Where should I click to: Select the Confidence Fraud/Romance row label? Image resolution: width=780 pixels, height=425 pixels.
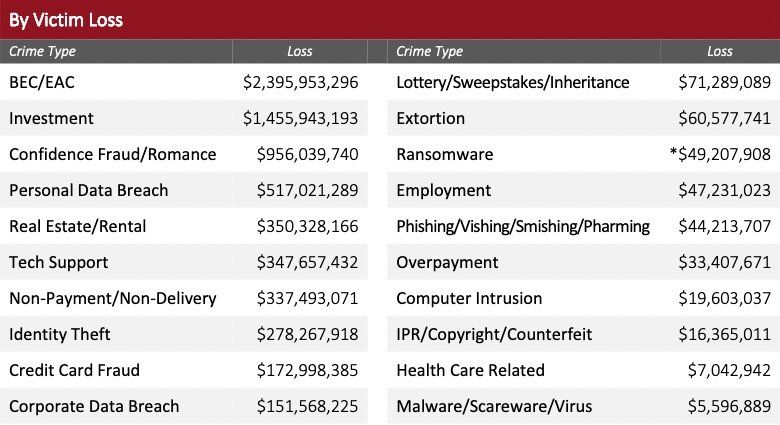[112, 154]
